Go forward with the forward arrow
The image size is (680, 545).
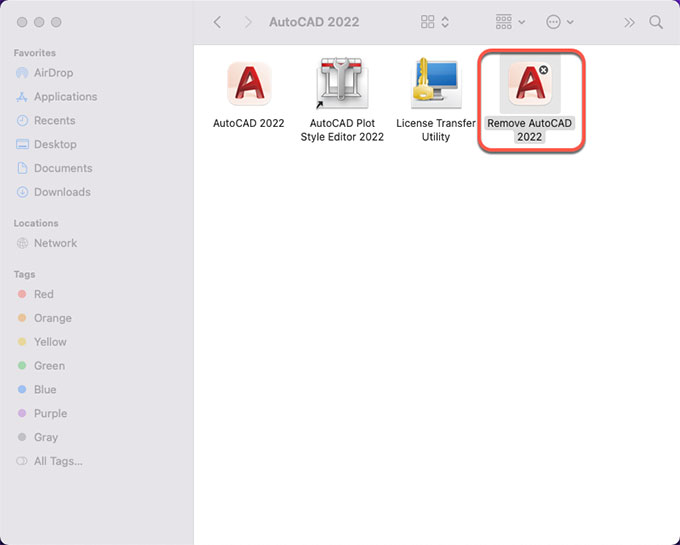tap(248, 22)
